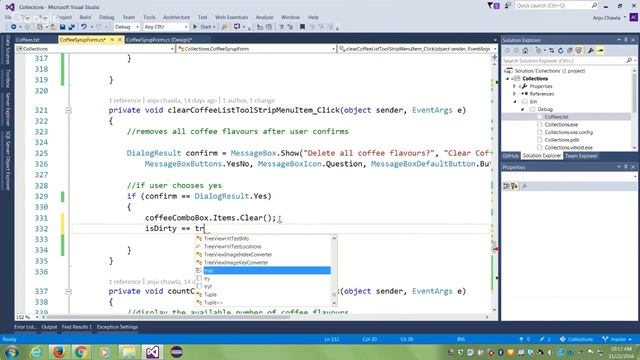Select 'true' in the IntelliSense list
The width and height of the screenshot is (640, 360).
point(263,271)
